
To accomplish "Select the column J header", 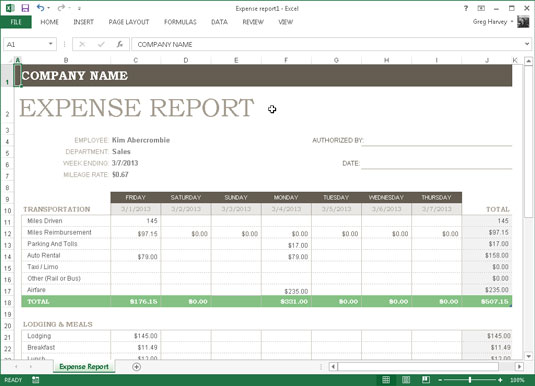I will click(487, 60).
